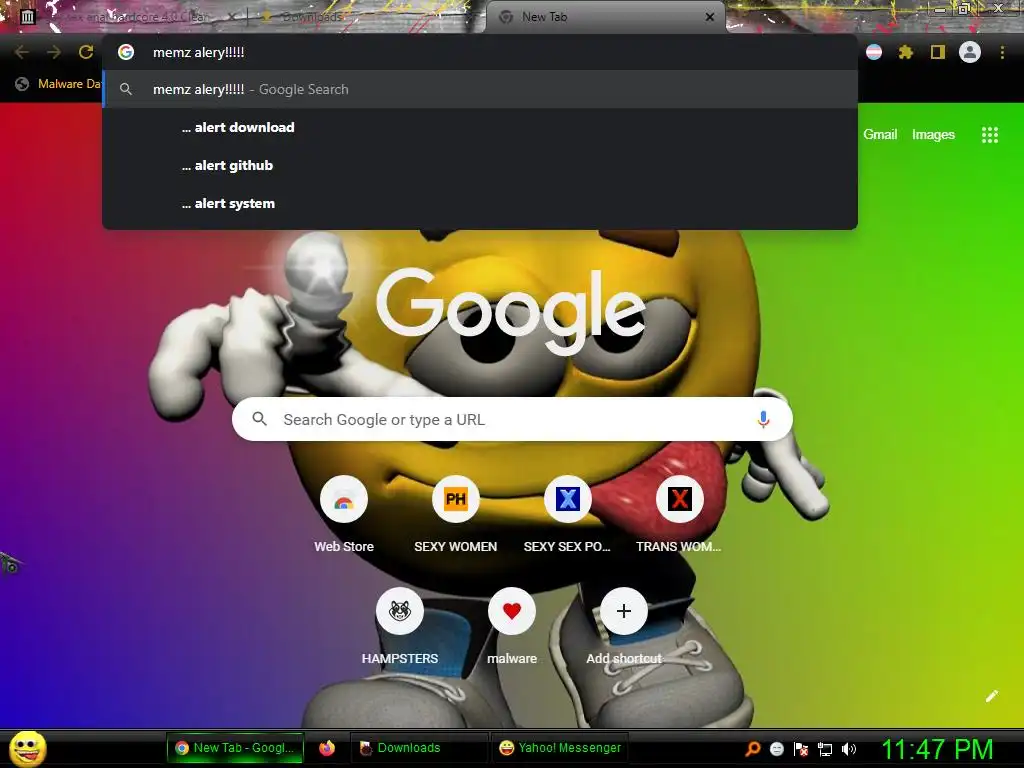The height and width of the screenshot is (768, 1024).
Task: Go back using the back arrow
Action: click(22, 52)
